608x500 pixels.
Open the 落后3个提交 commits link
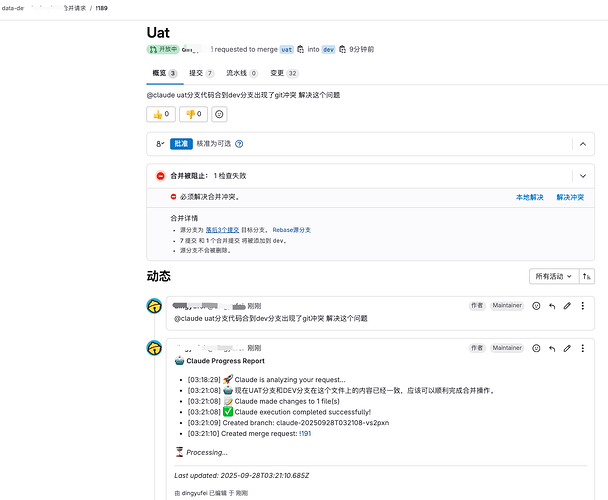point(222,230)
